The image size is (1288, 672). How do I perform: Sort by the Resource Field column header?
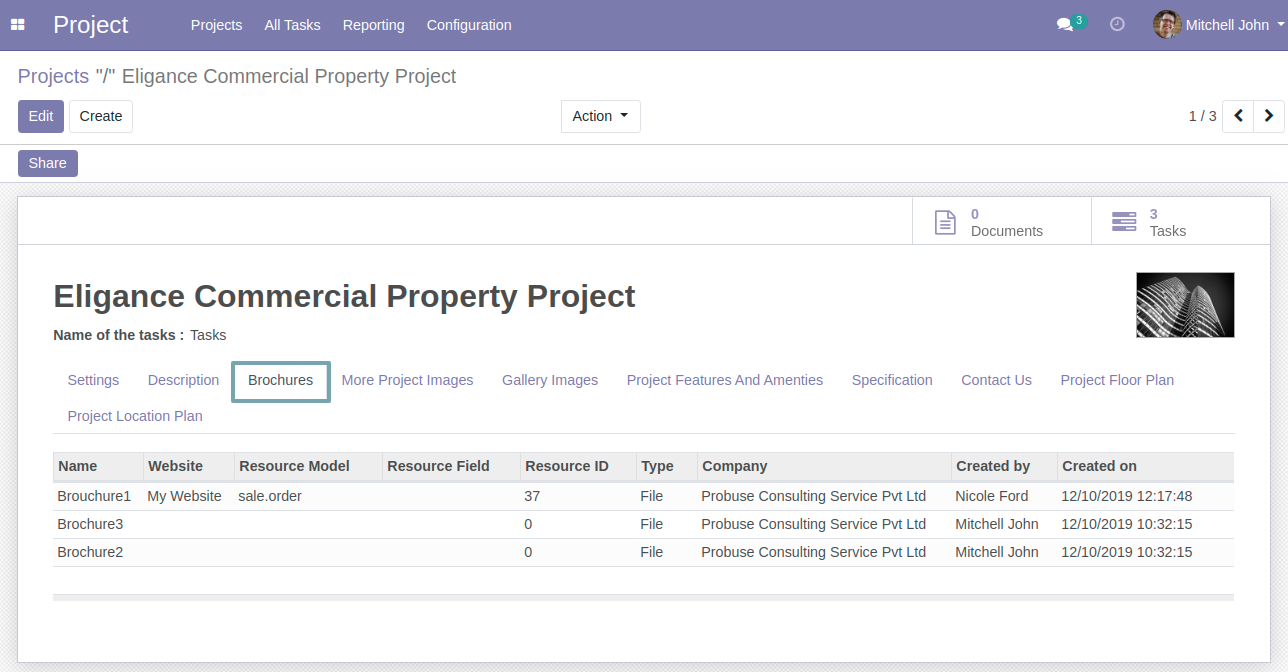tap(451, 466)
